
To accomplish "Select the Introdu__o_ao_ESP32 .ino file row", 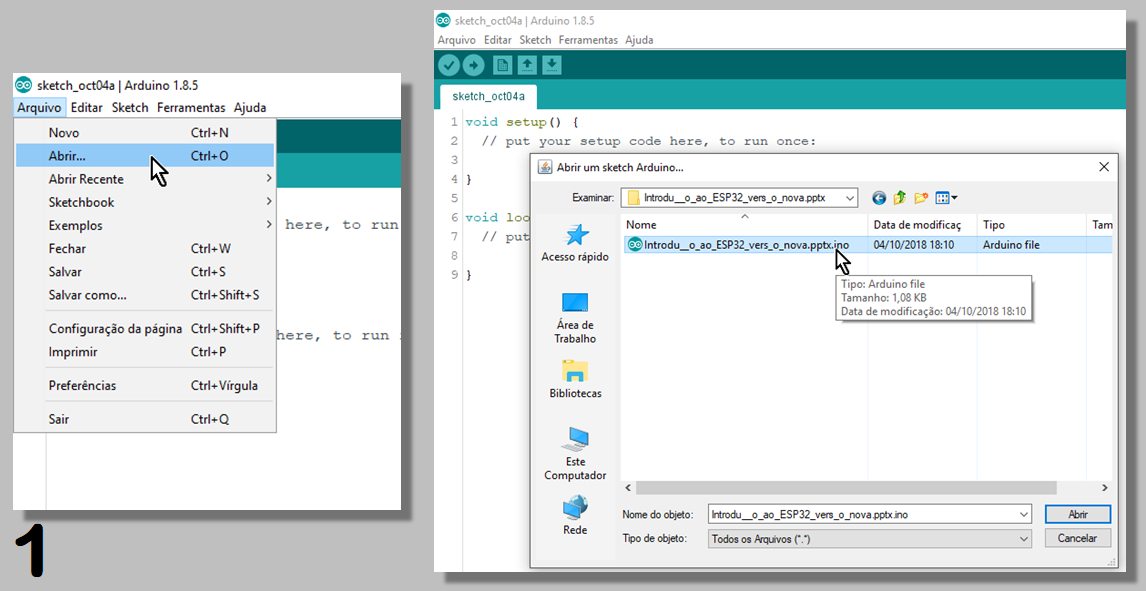I will [x=868, y=245].
